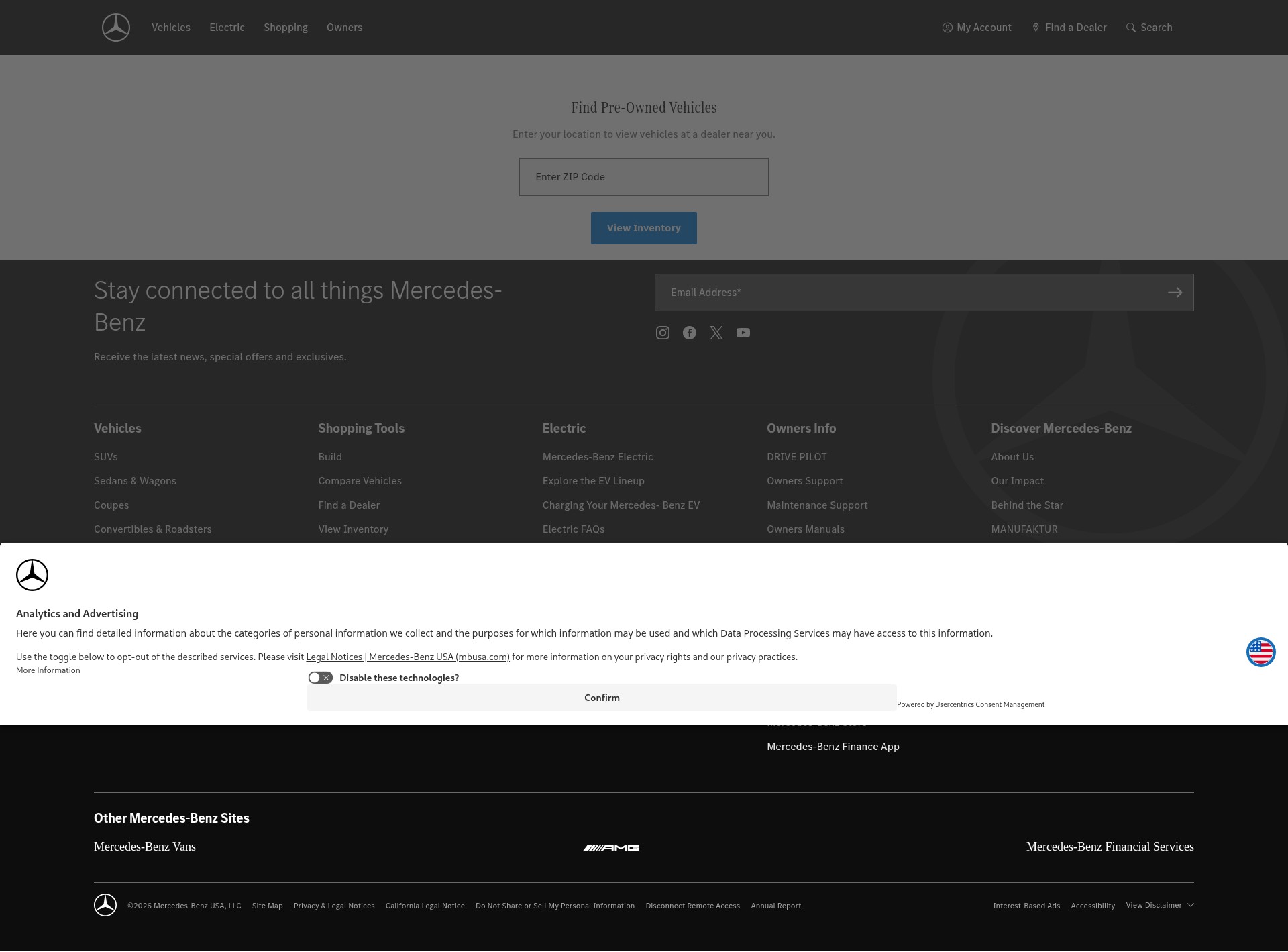Open the Owners Manuals link
The image size is (1288, 952).
click(806, 529)
